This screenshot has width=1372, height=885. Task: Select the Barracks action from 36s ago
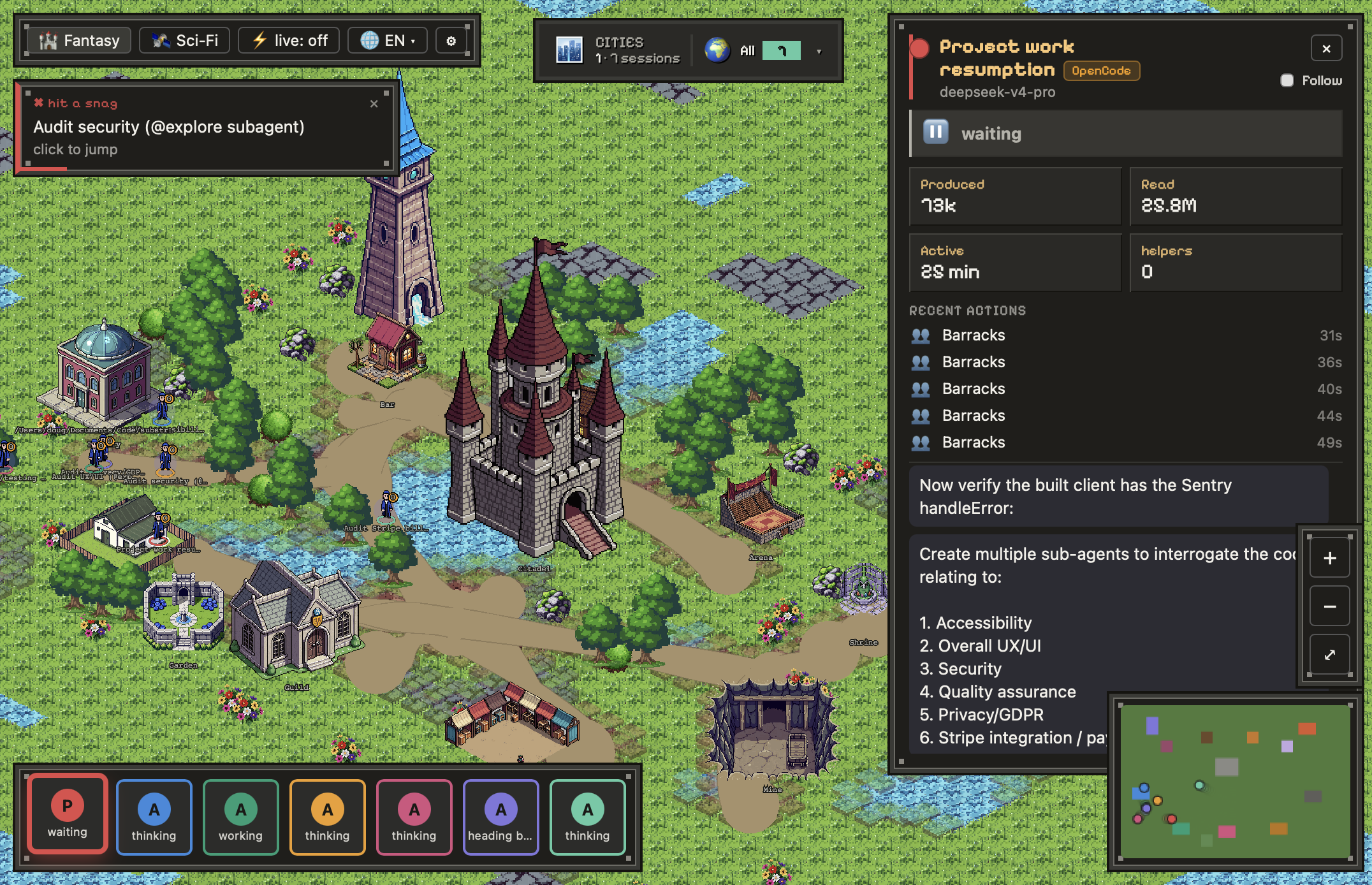click(x=1126, y=362)
